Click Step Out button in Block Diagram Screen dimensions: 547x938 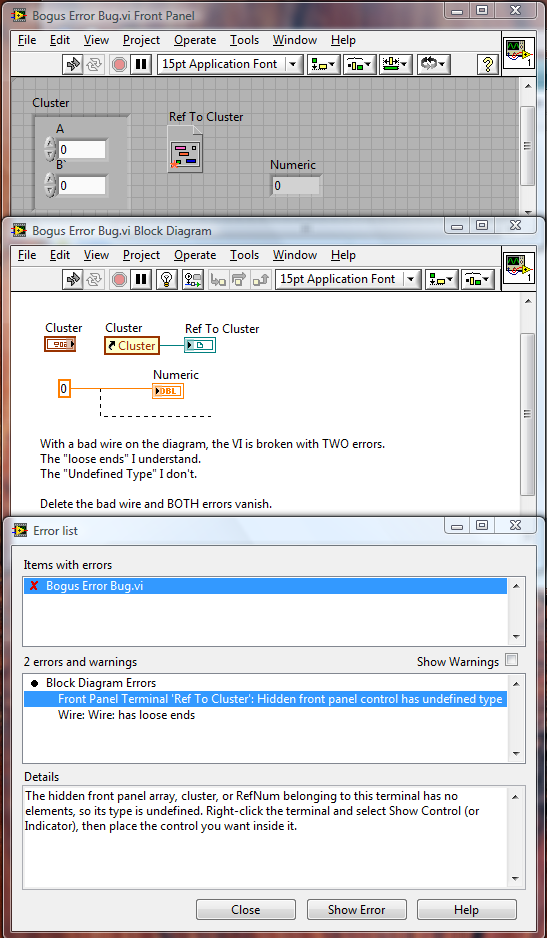(x=260, y=279)
